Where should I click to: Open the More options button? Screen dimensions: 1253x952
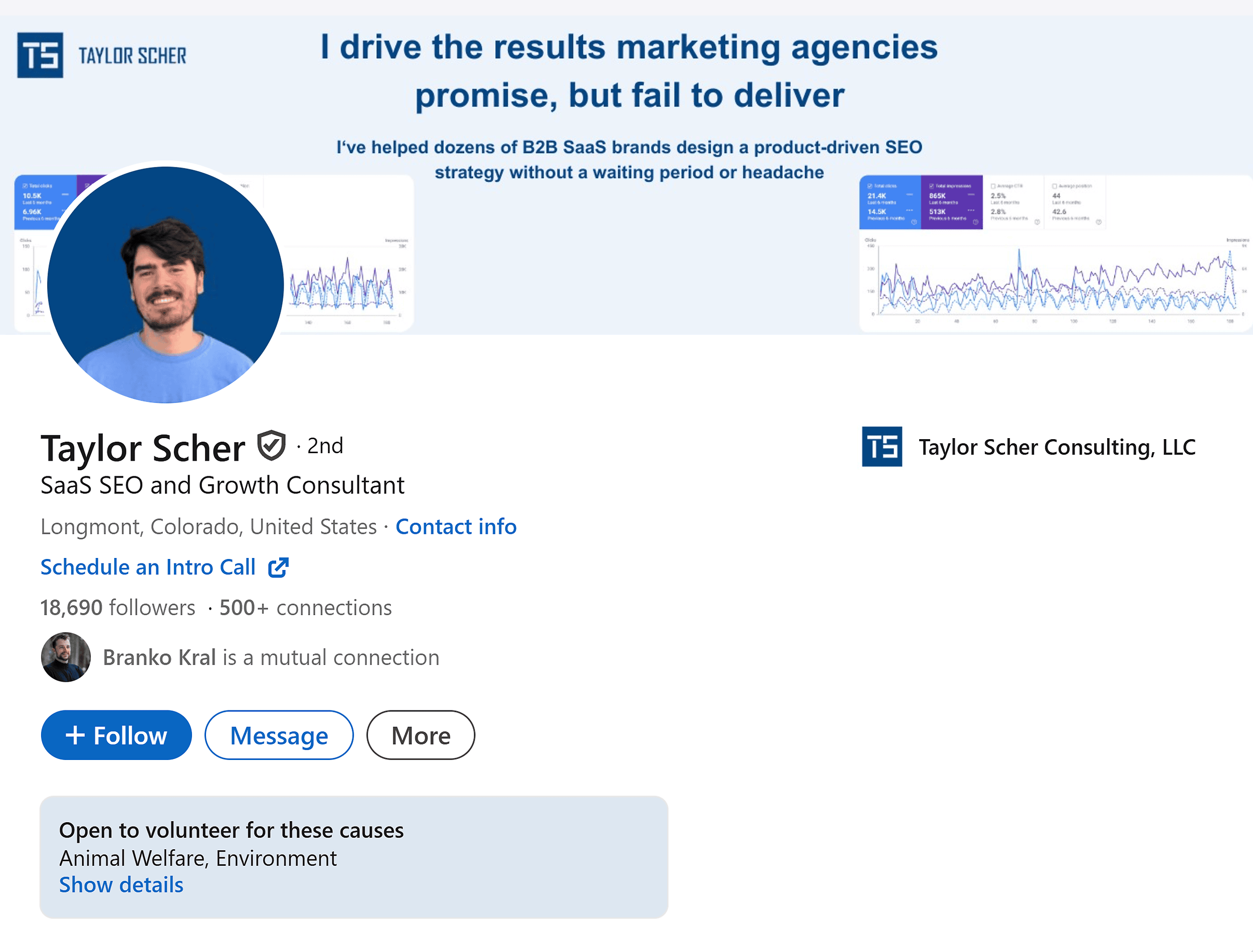(421, 735)
